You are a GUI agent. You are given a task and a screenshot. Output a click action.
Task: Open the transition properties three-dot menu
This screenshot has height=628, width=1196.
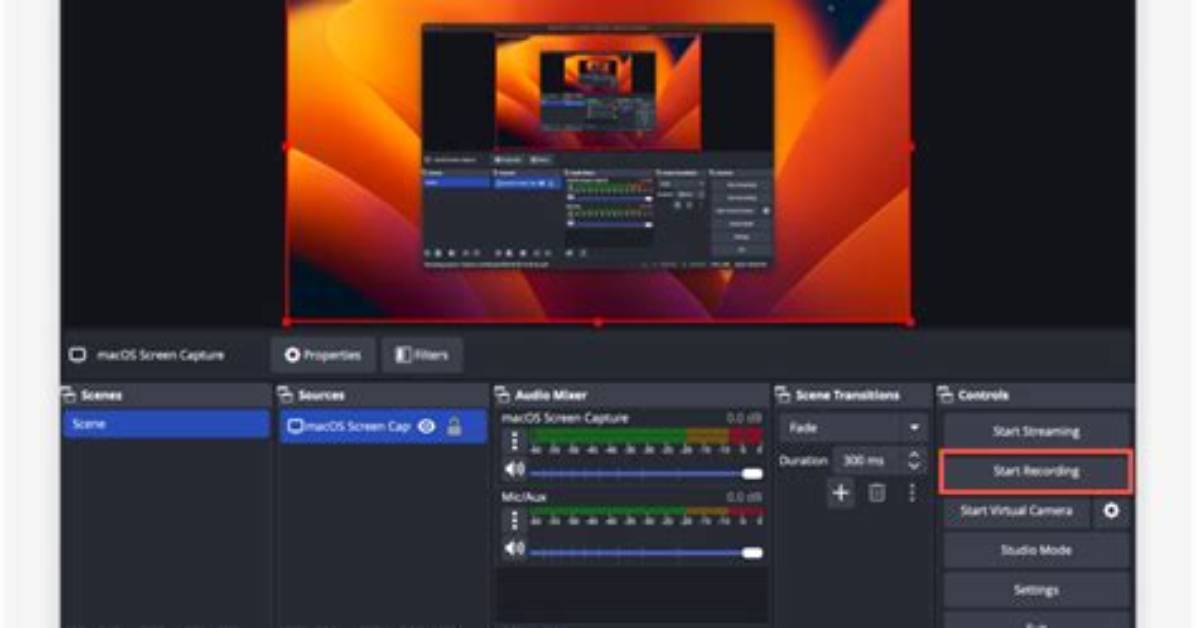912,493
